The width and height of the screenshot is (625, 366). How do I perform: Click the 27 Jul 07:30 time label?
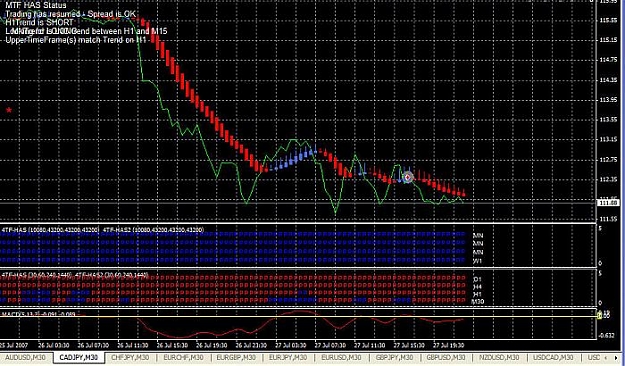(x=330, y=345)
